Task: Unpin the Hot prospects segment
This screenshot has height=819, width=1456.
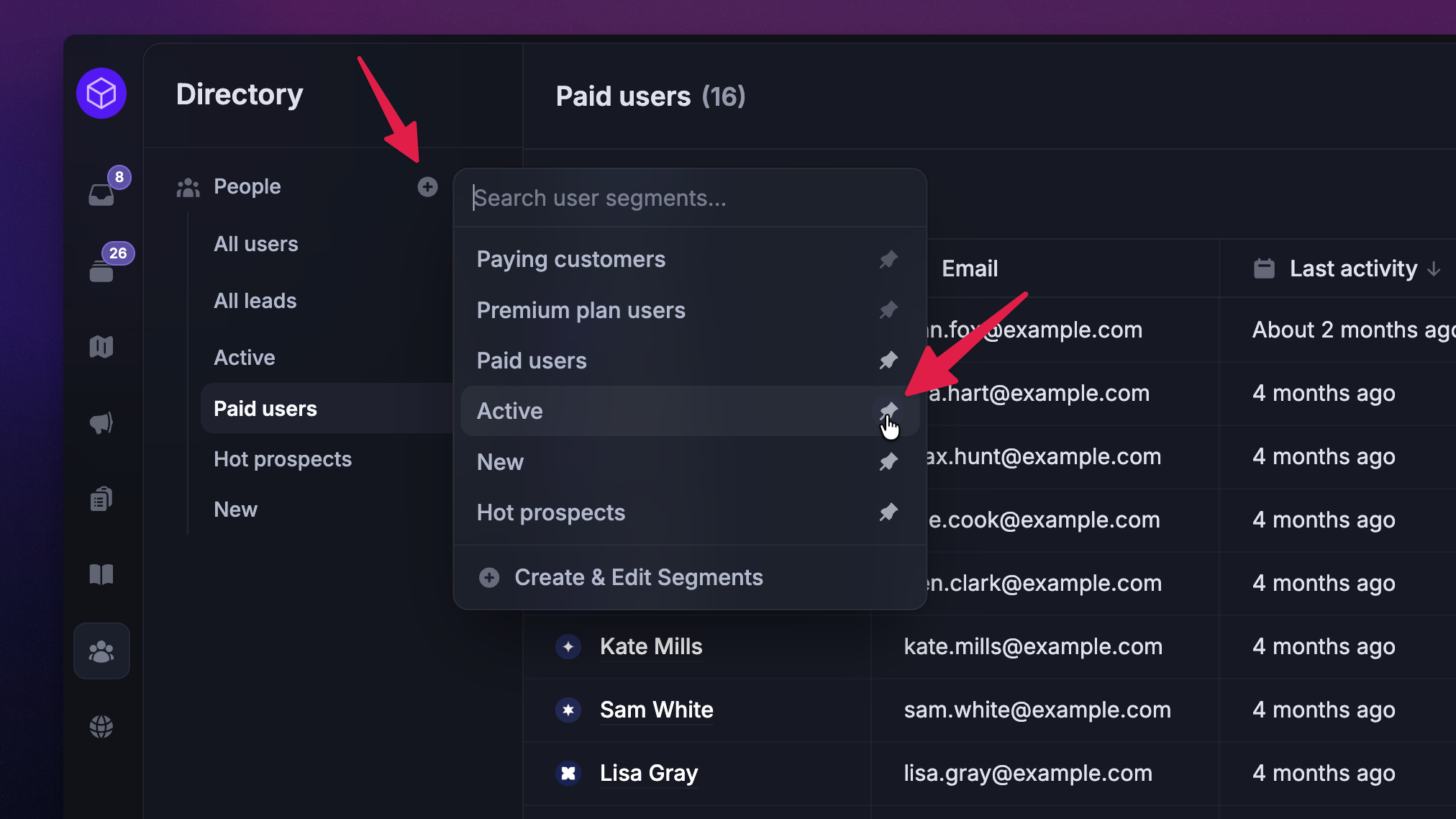Action: pos(889,512)
